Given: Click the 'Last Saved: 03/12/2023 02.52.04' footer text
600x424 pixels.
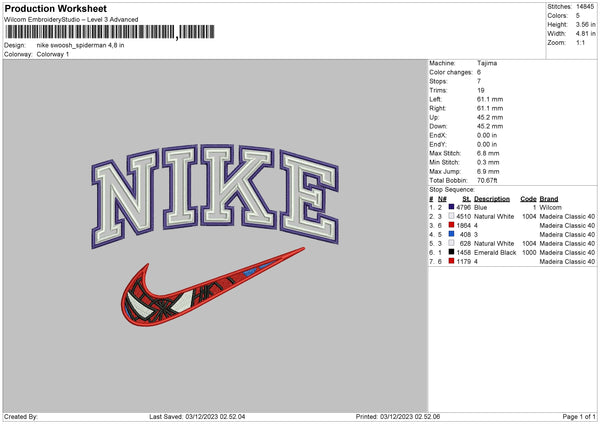Looking at the screenshot, I should pos(197,416).
